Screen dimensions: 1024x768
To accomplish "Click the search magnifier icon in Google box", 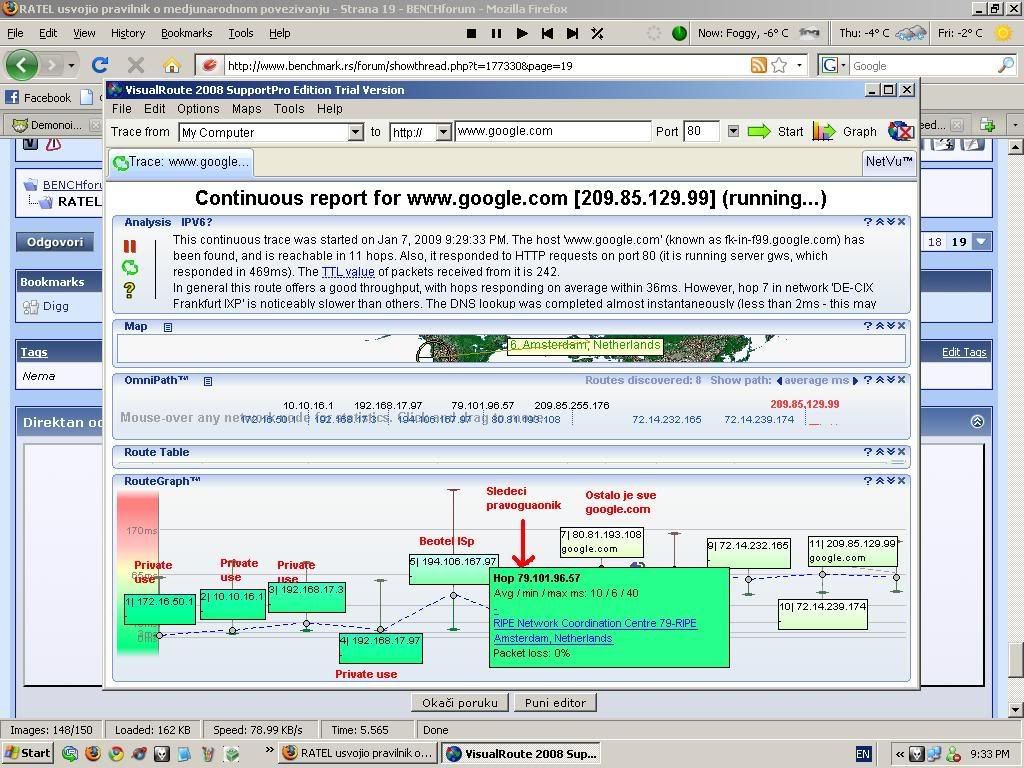I will (1006, 65).
